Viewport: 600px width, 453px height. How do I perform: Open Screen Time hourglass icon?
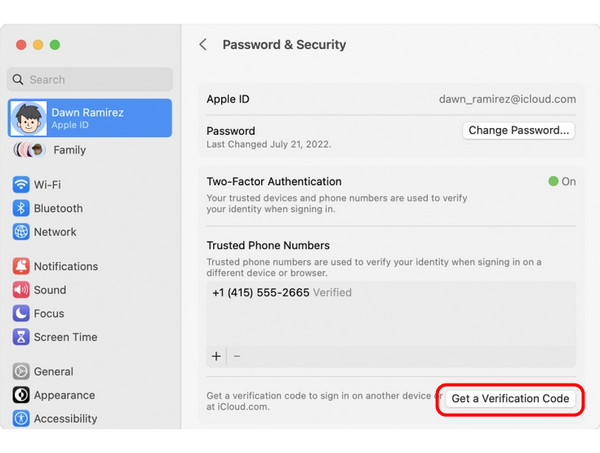tap(21, 337)
